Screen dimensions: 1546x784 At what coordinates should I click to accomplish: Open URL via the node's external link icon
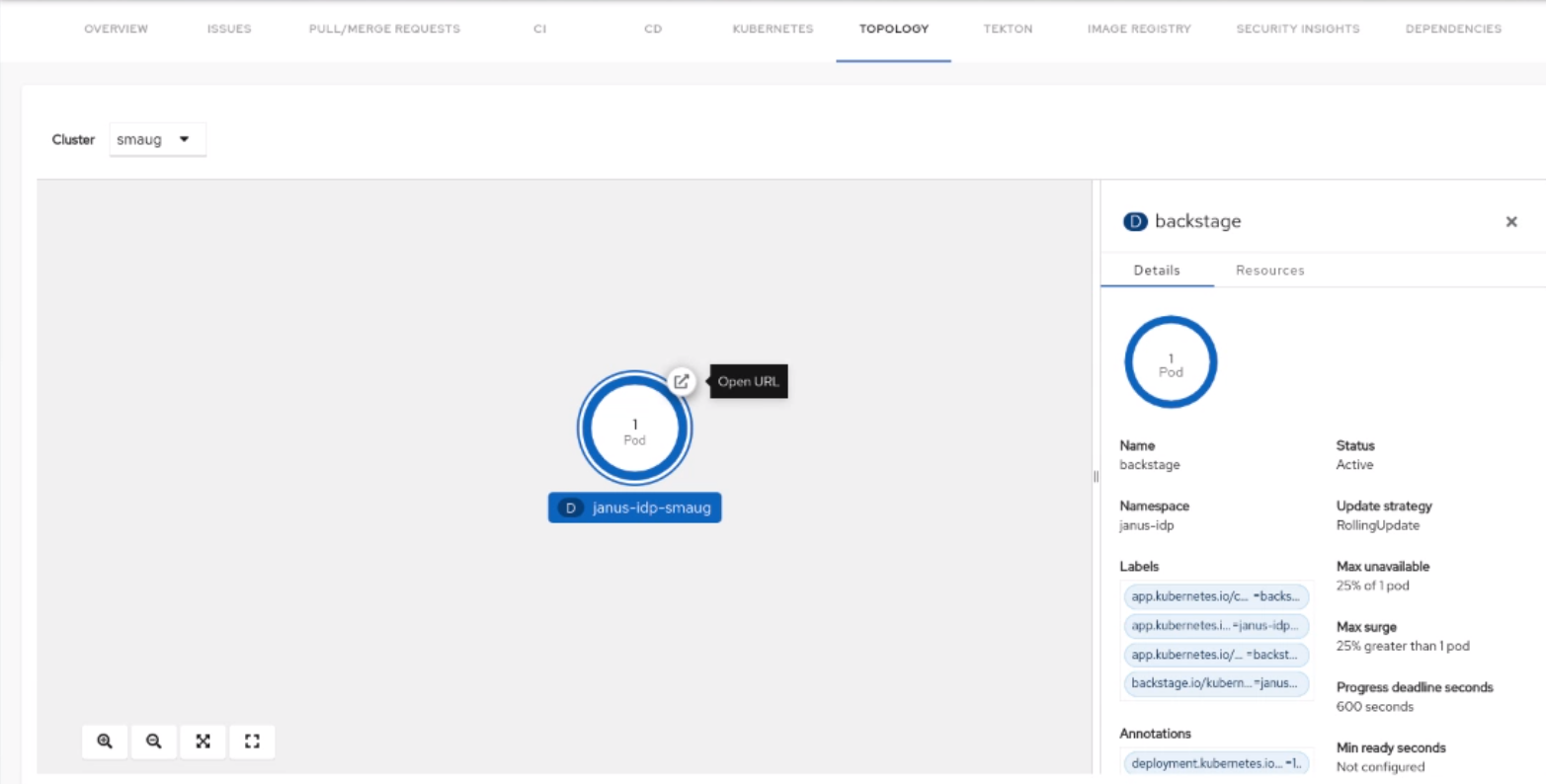click(x=682, y=382)
